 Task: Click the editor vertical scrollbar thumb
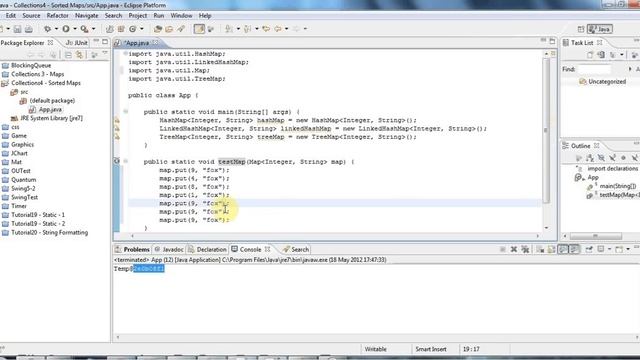(x=546, y=131)
